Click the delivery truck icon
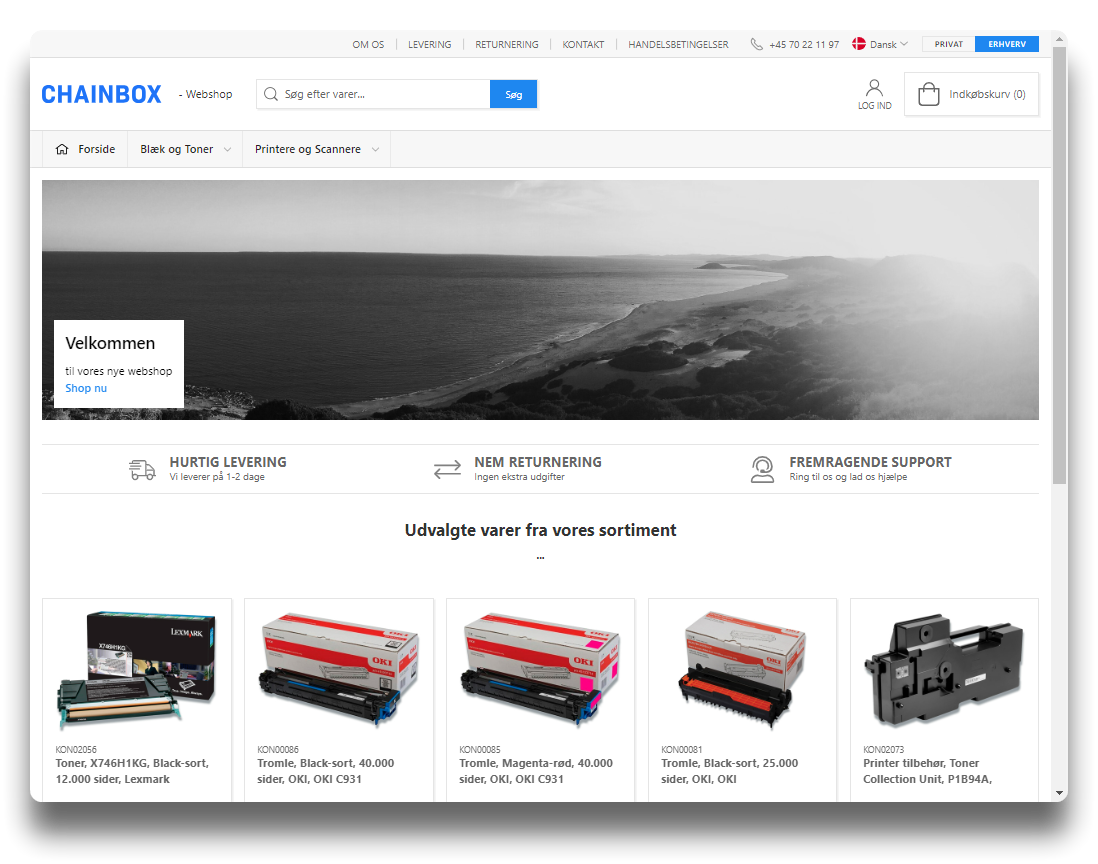 tap(143, 469)
